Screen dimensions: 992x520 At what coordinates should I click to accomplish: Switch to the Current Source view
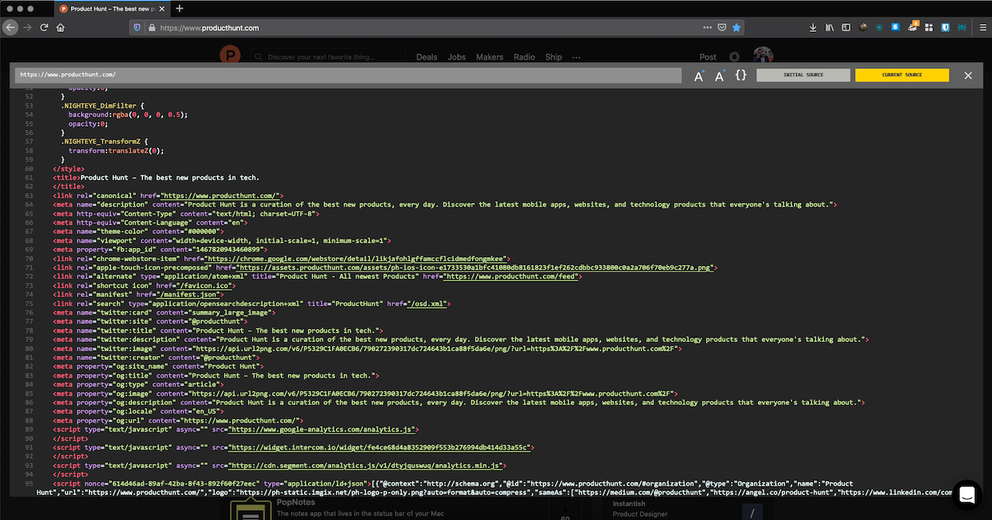coord(902,75)
